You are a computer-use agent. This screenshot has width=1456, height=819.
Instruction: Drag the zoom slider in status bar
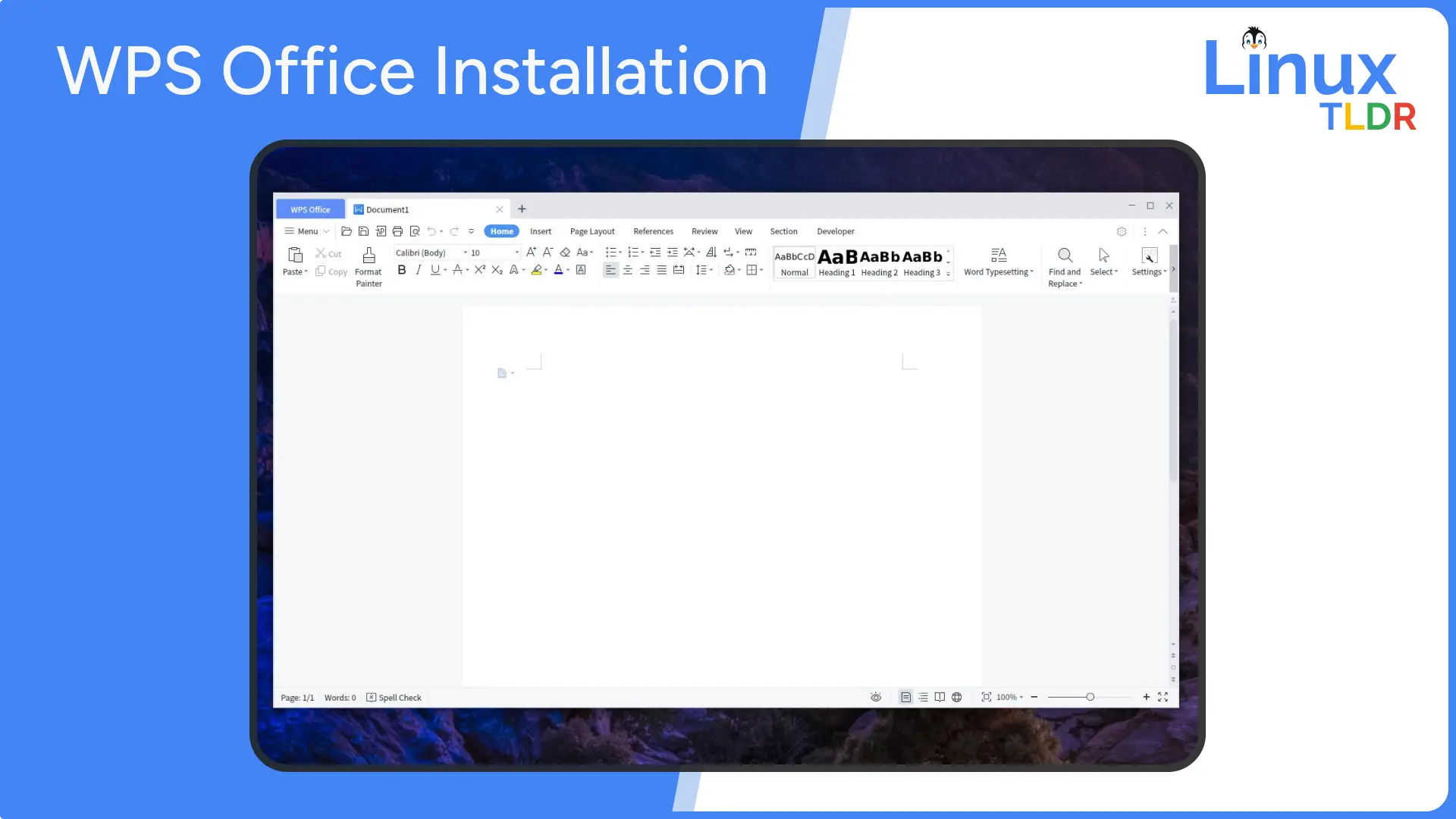1091,697
